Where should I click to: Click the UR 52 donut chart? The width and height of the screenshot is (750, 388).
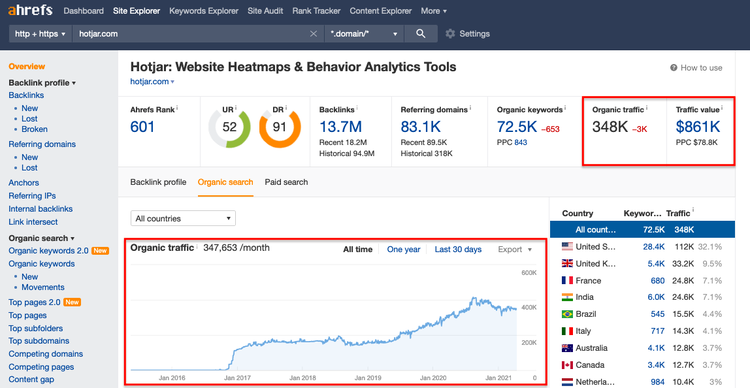(230, 128)
